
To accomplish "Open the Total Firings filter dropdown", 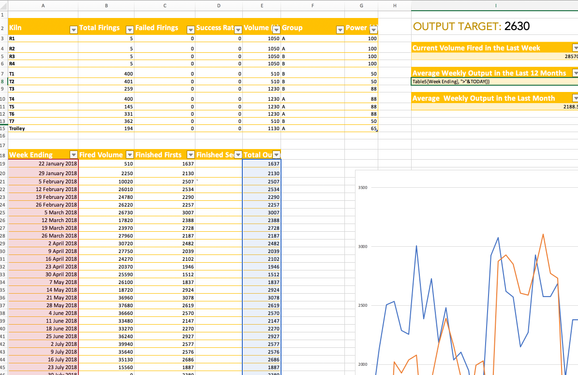I will click(x=129, y=30).
